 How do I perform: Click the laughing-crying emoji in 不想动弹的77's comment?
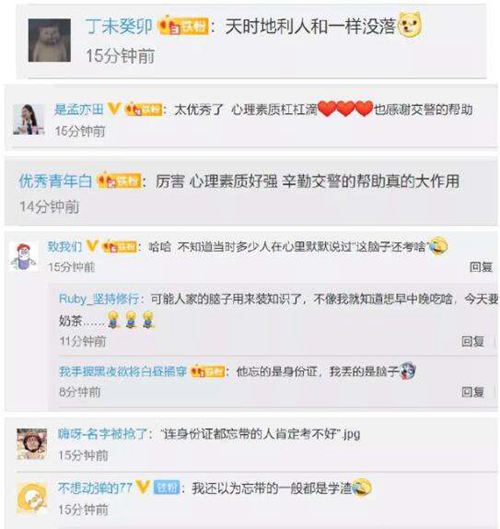361,488
